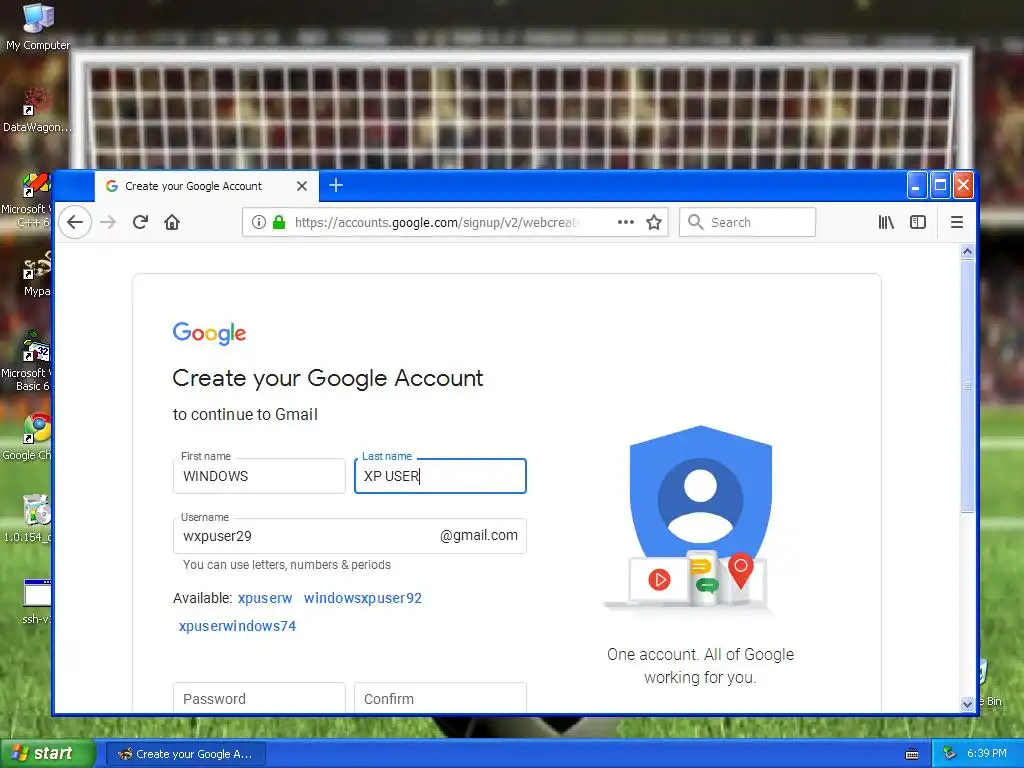Click the Google logo

(209, 333)
